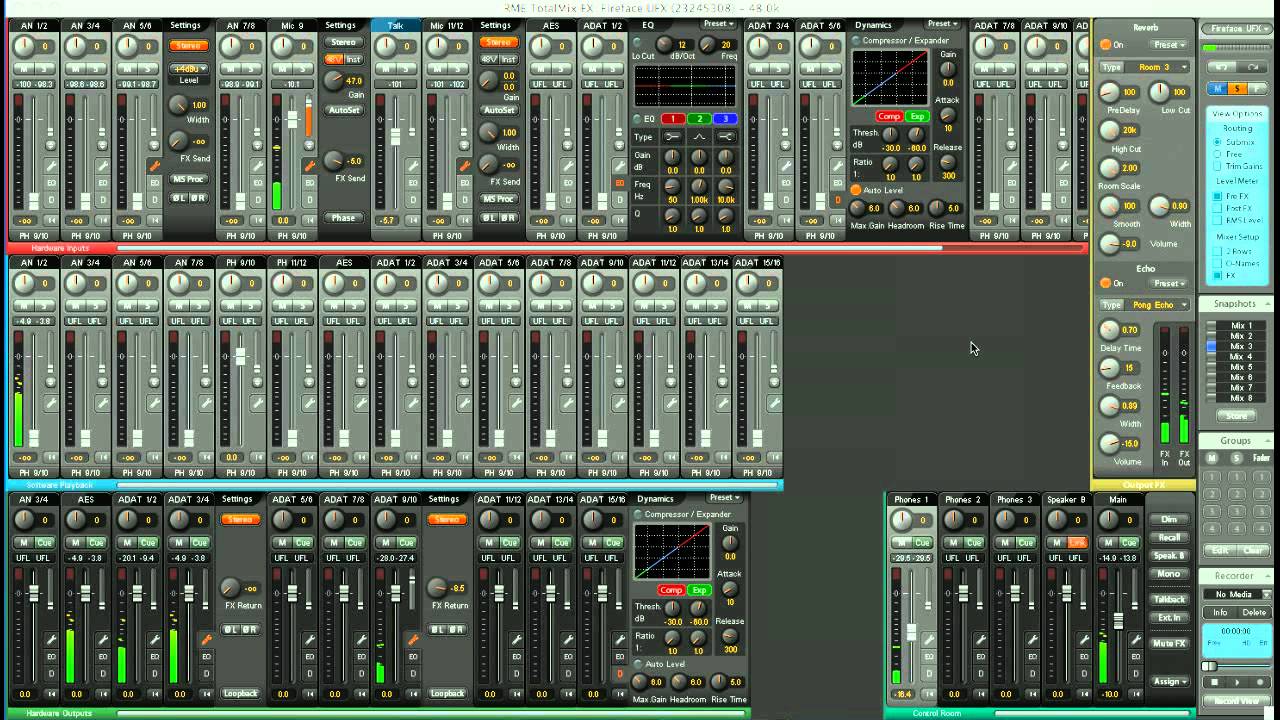Viewport: 1280px width, 720px height.
Task: Start recorder playback with the play button
Action: pyautogui.click(x=1237, y=682)
